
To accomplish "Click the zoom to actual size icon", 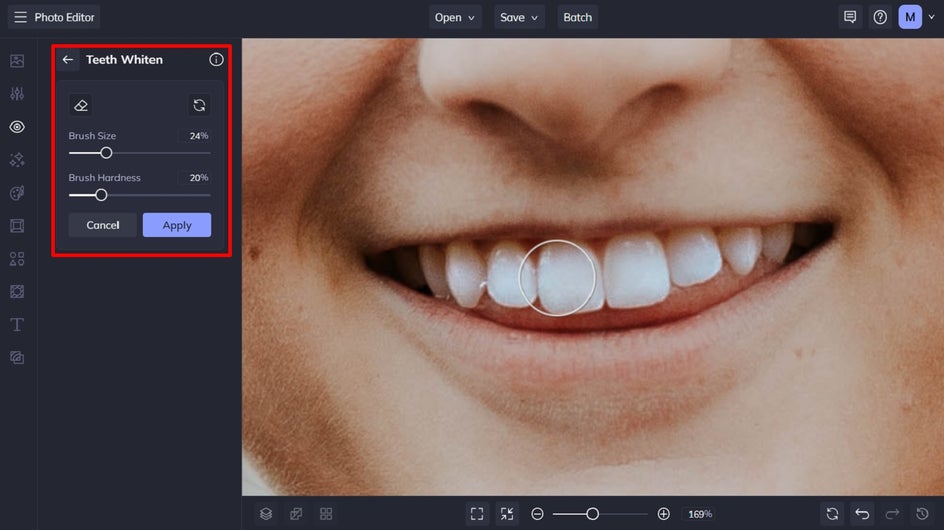I will (x=507, y=514).
